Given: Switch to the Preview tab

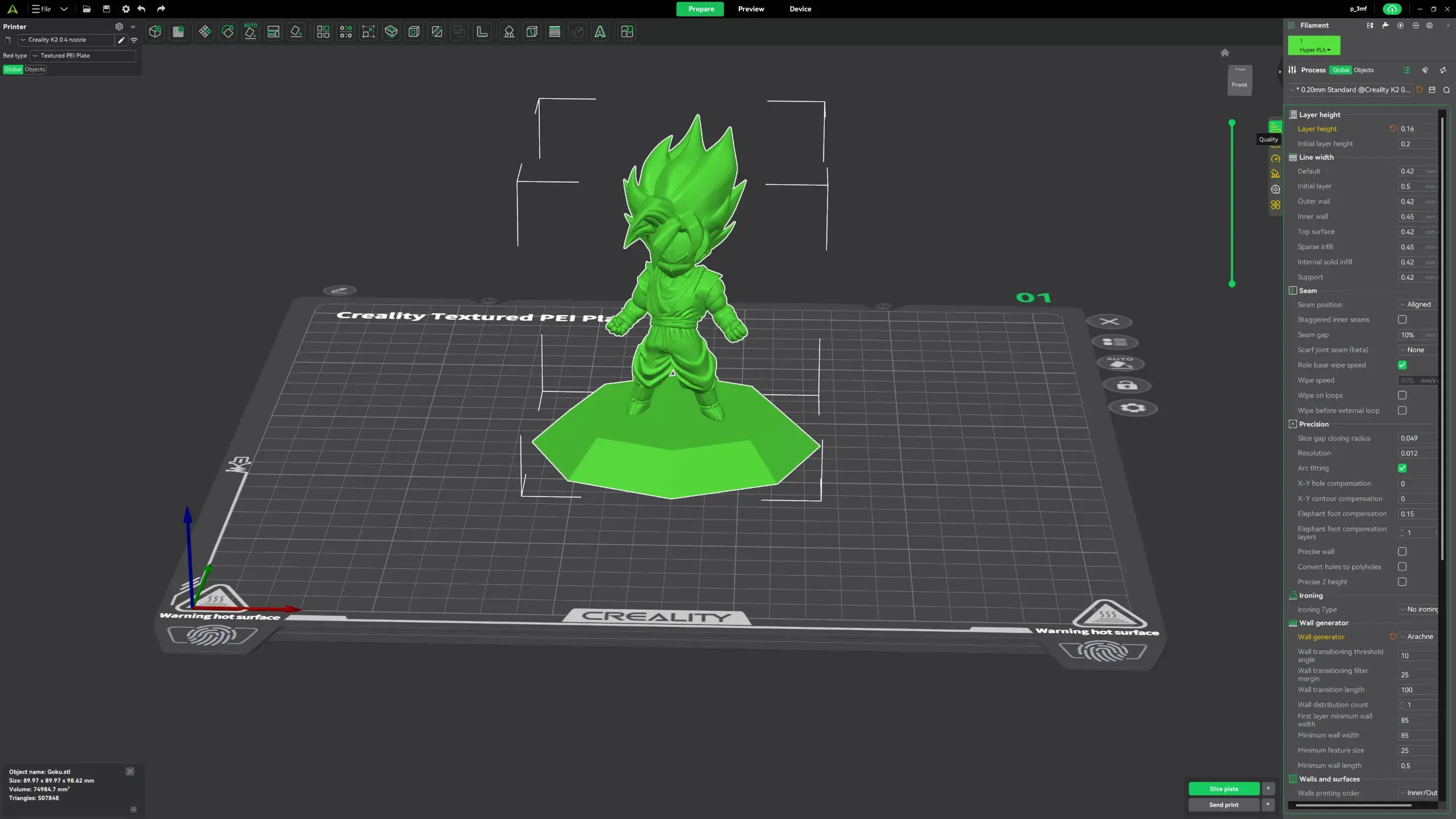Looking at the screenshot, I should click(751, 9).
